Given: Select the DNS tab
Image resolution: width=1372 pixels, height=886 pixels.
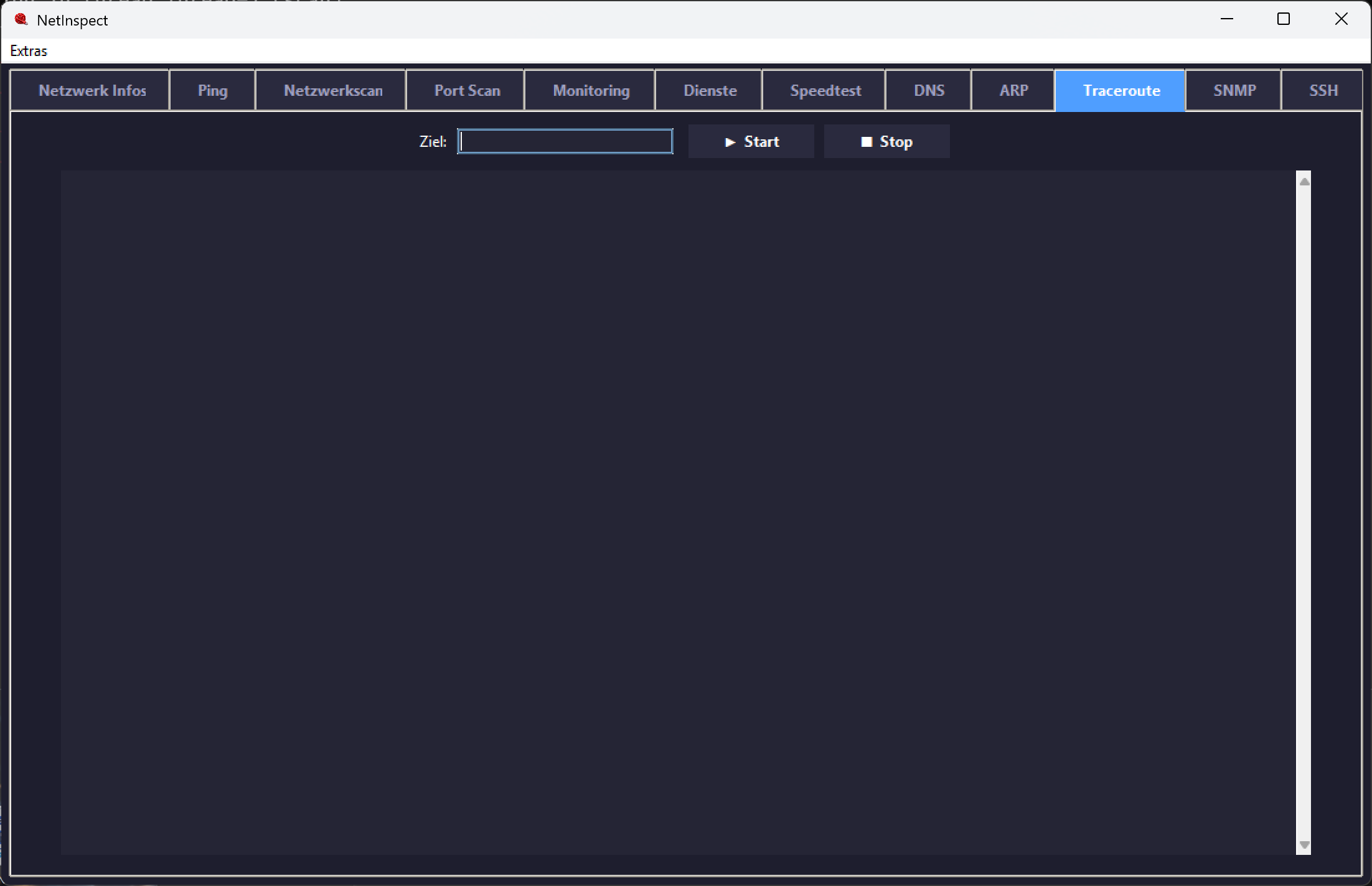Looking at the screenshot, I should point(929,91).
